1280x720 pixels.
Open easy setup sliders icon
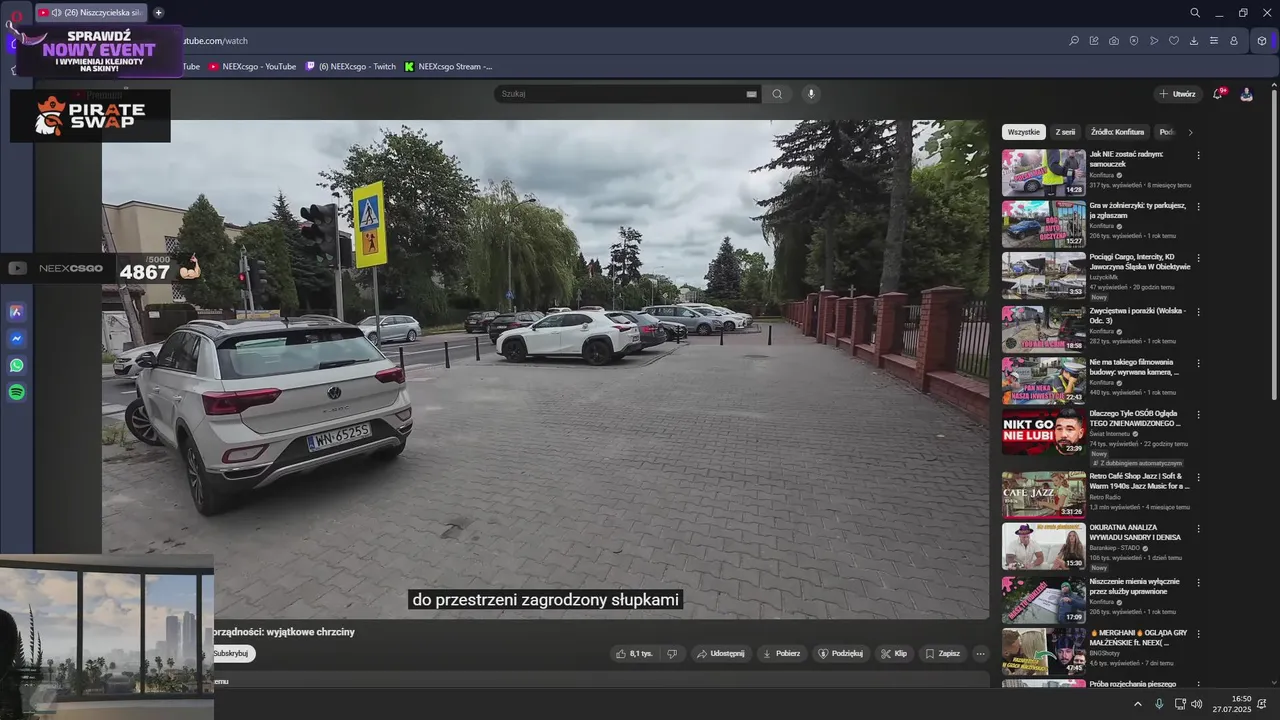point(1214,41)
